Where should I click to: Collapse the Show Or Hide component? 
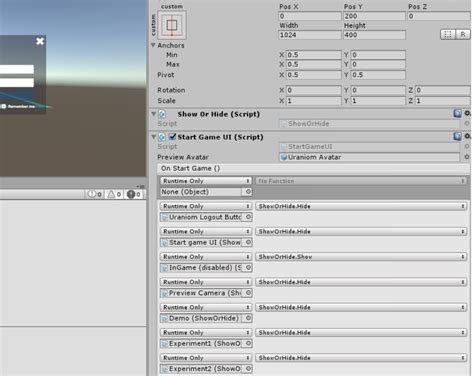[154, 114]
